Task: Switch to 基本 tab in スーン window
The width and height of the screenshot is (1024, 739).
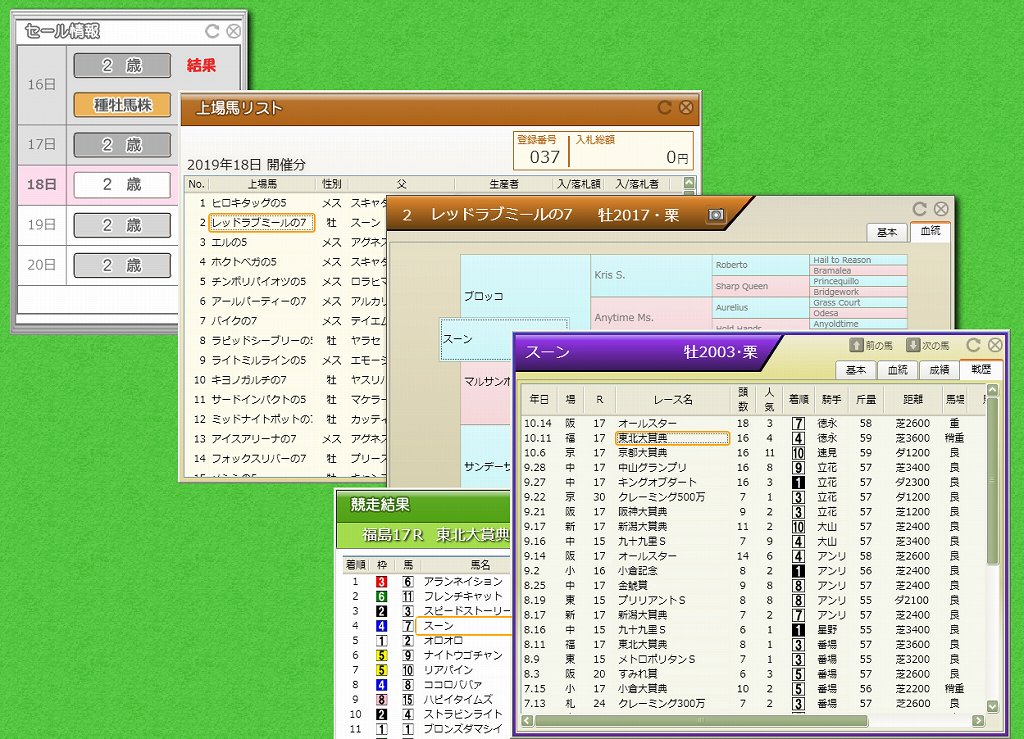Action: [856, 370]
